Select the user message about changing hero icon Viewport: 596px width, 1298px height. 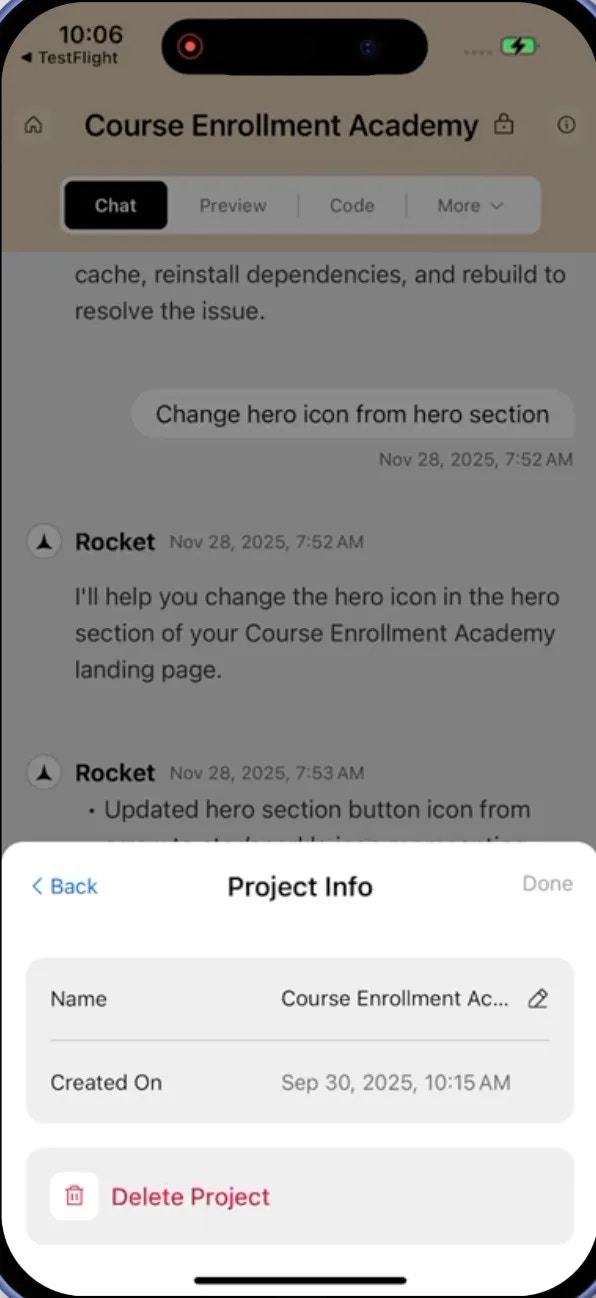coord(352,413)
